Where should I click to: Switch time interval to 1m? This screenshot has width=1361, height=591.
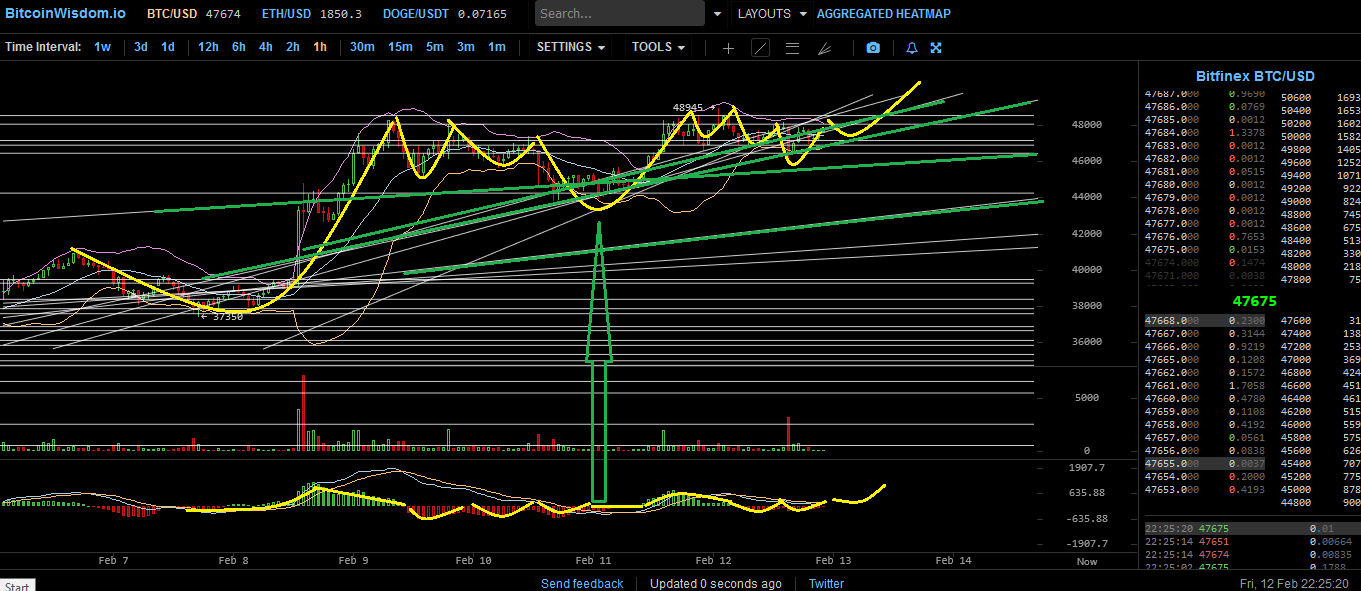(x=497, y=47)
